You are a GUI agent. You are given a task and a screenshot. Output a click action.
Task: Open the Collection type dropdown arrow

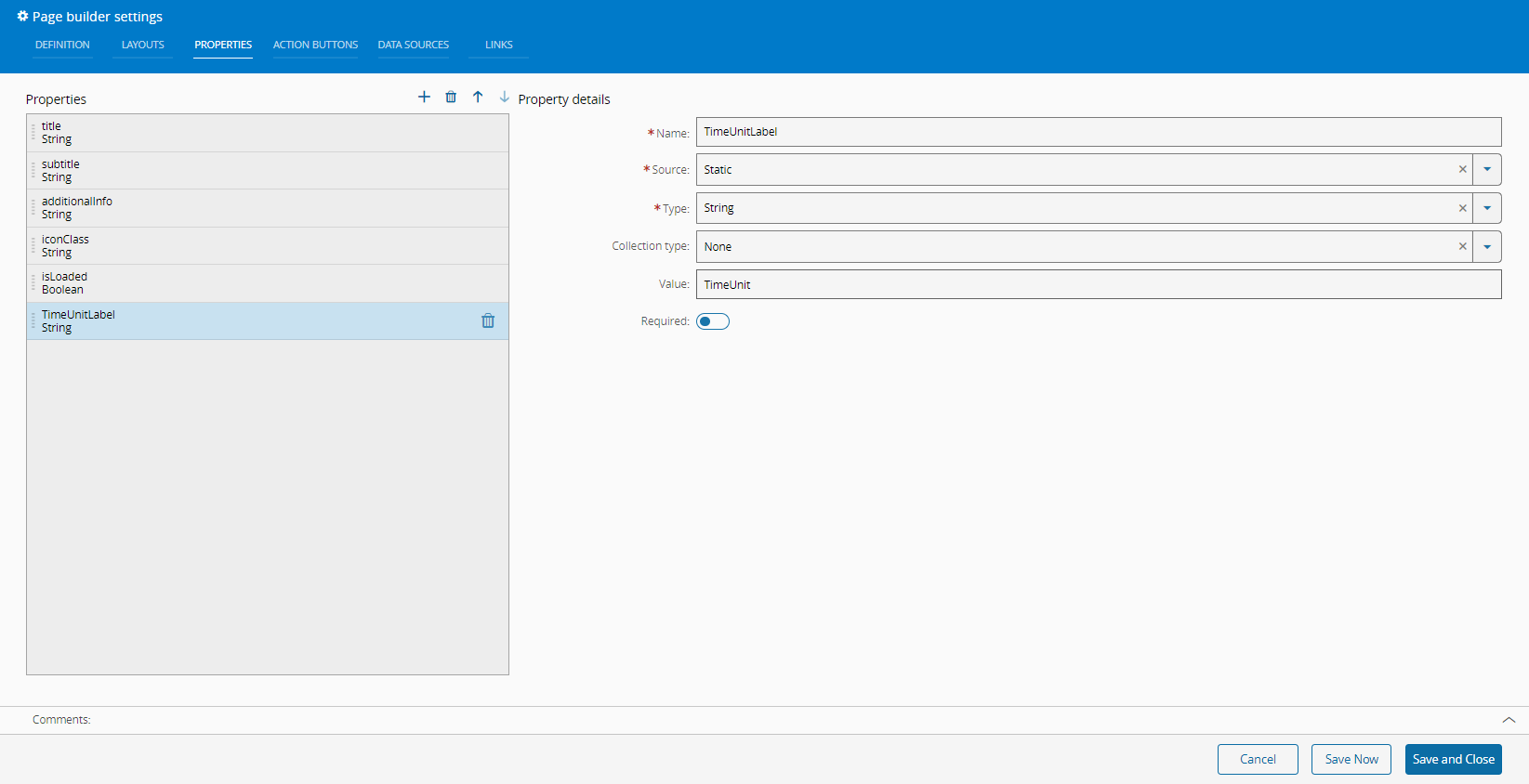click(1487, 247)
